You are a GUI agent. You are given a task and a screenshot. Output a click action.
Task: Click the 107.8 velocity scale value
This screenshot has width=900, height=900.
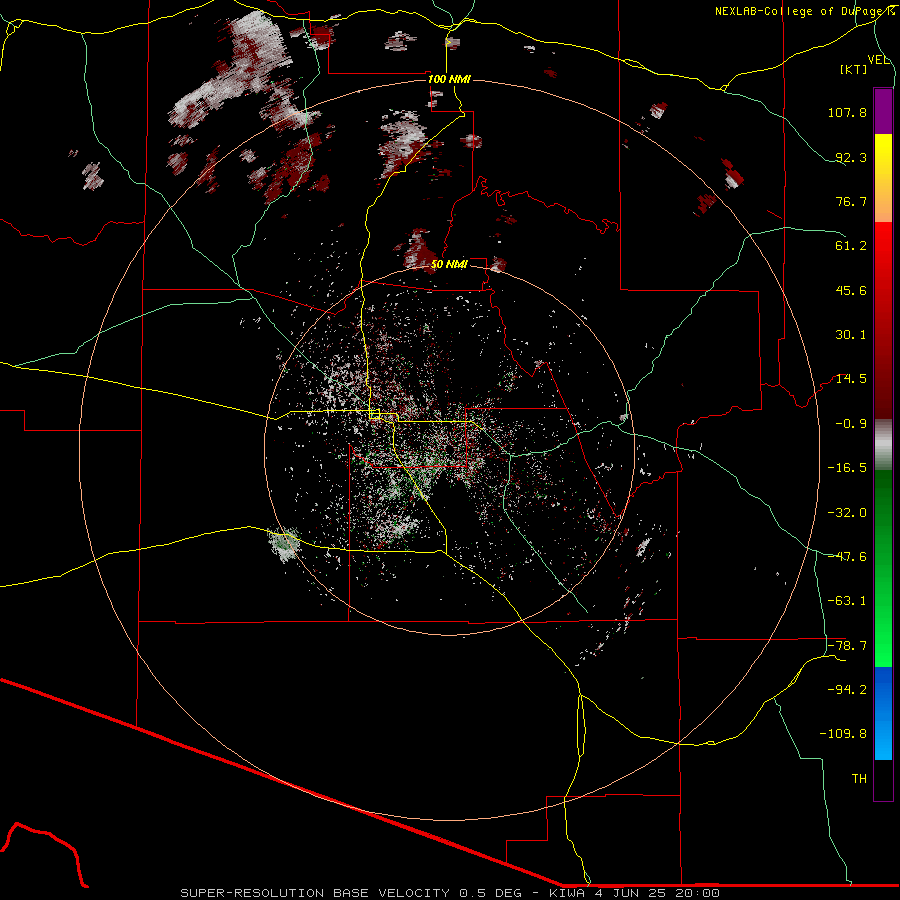847,112
